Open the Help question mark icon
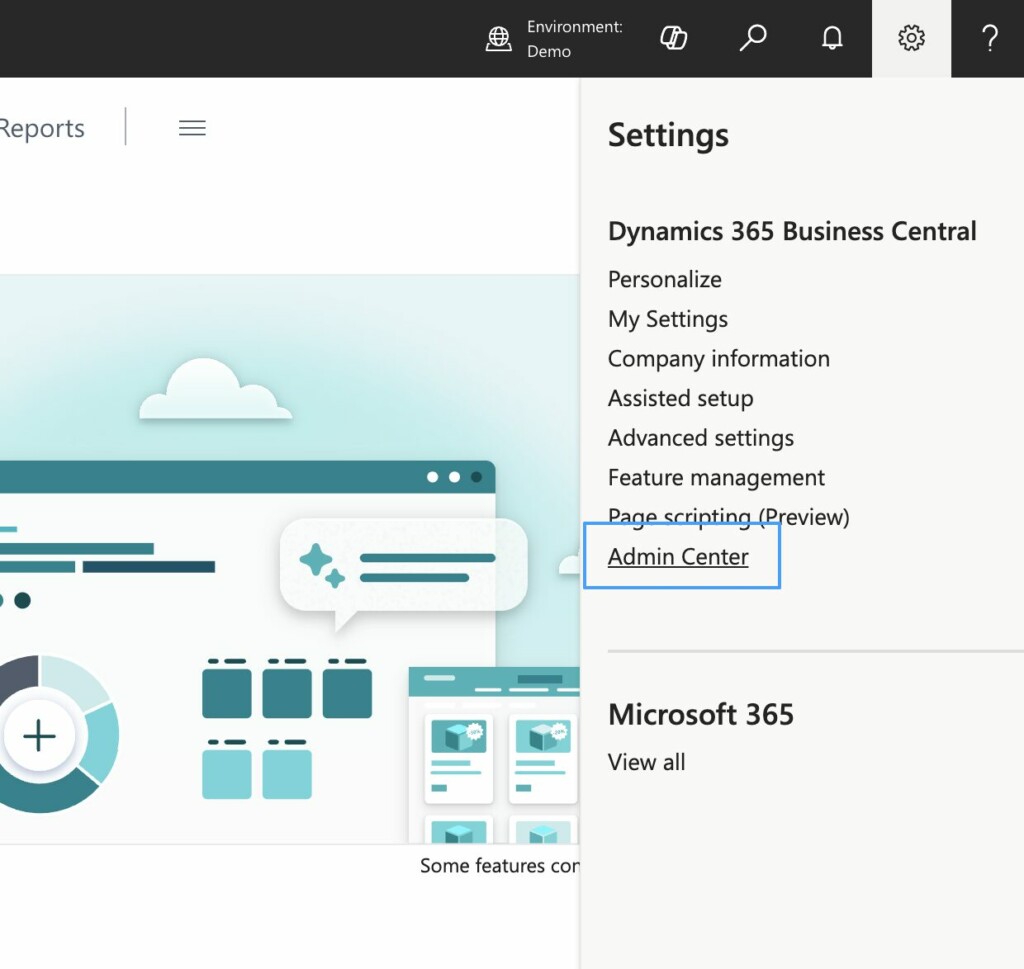This screenshot has height=969, width=1024. [989, 39]
